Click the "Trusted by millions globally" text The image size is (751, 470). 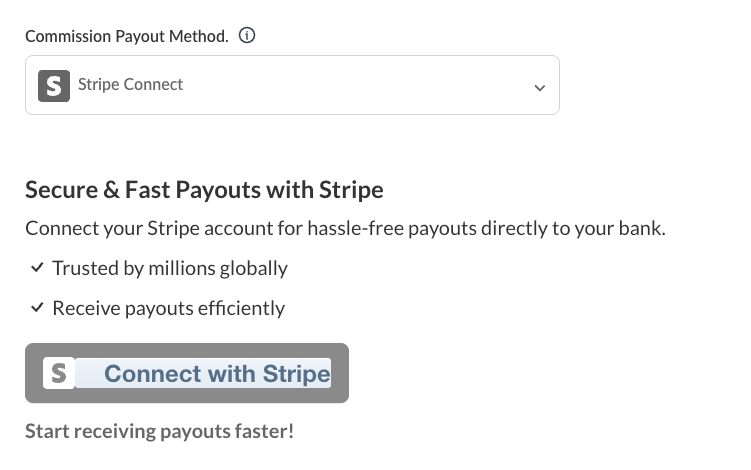[x=170, y=268]
